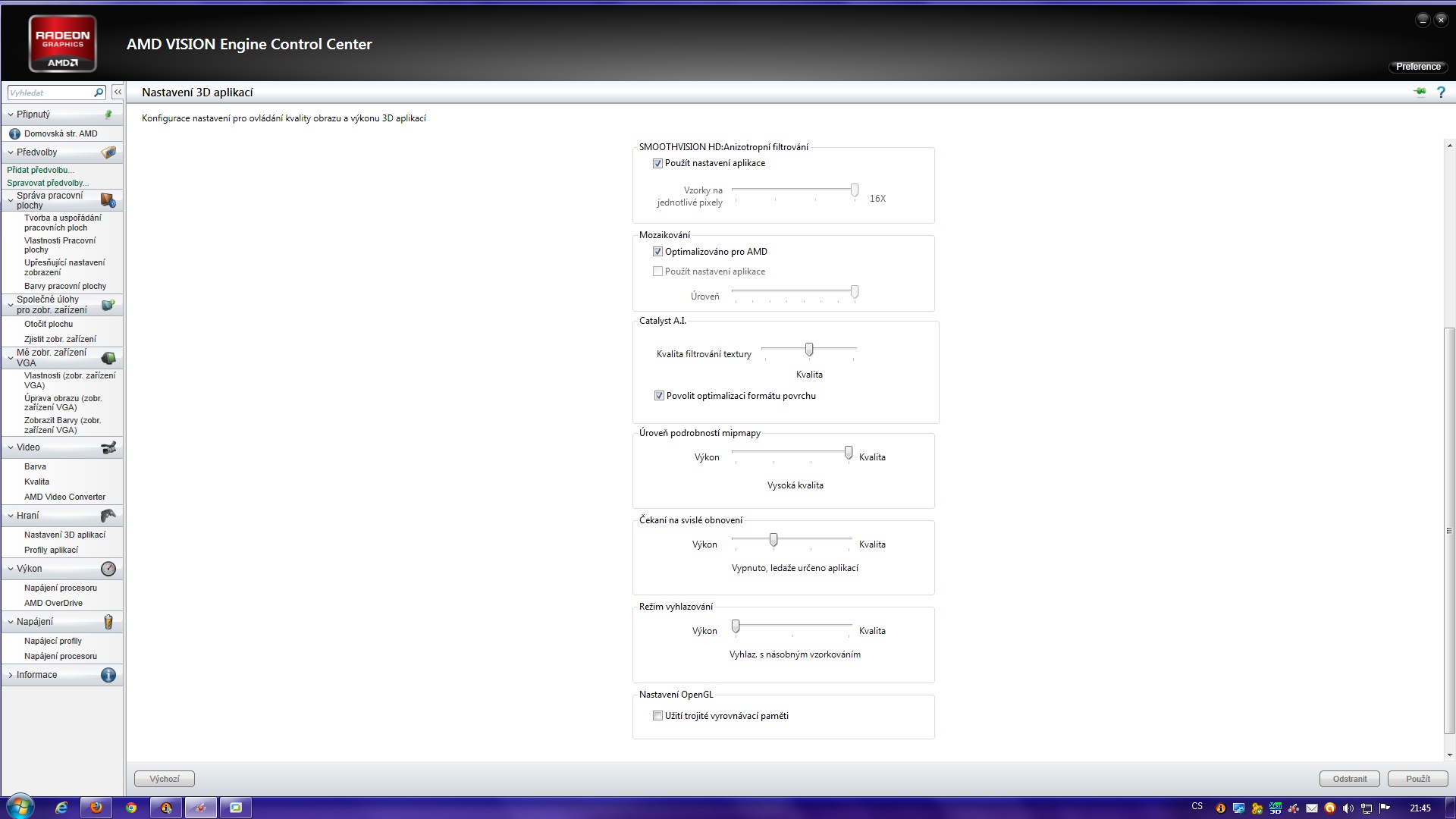The image size is (1456, 819).
Task: Click the info icon next to Informace
Action: 108,675
